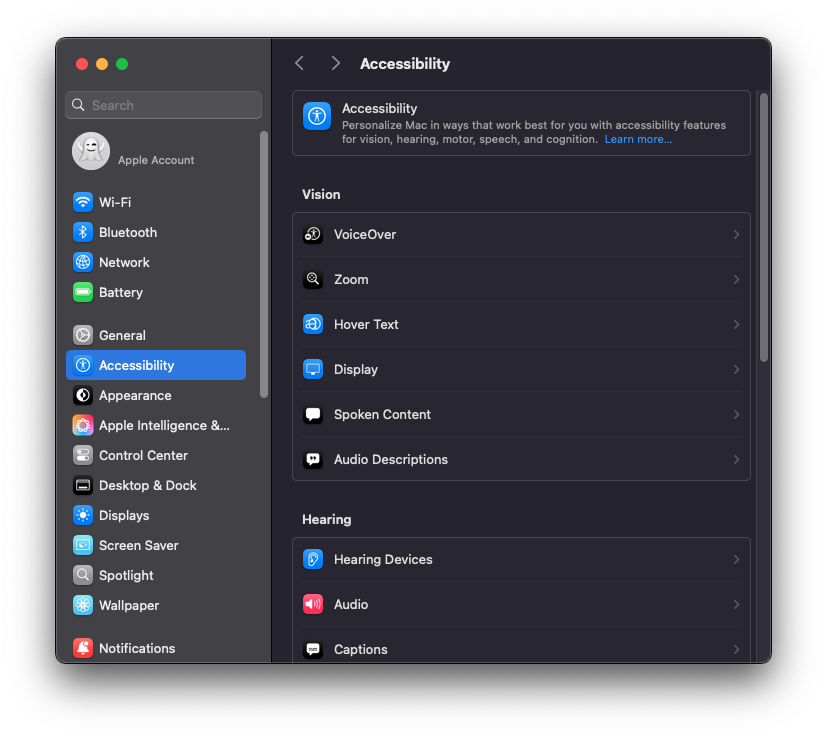
Task: Click the Wallpaper flower icon
Action: pos(83,605)
